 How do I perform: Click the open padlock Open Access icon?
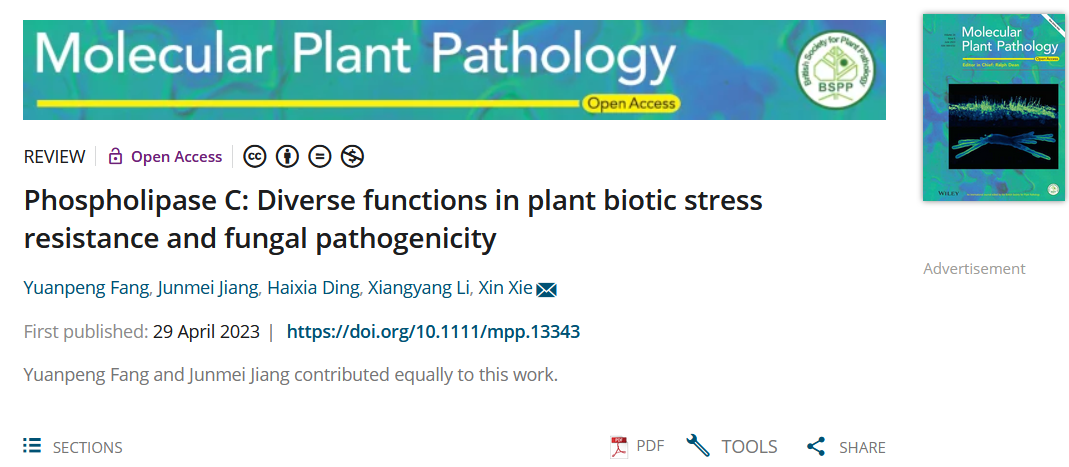(115, 156)
